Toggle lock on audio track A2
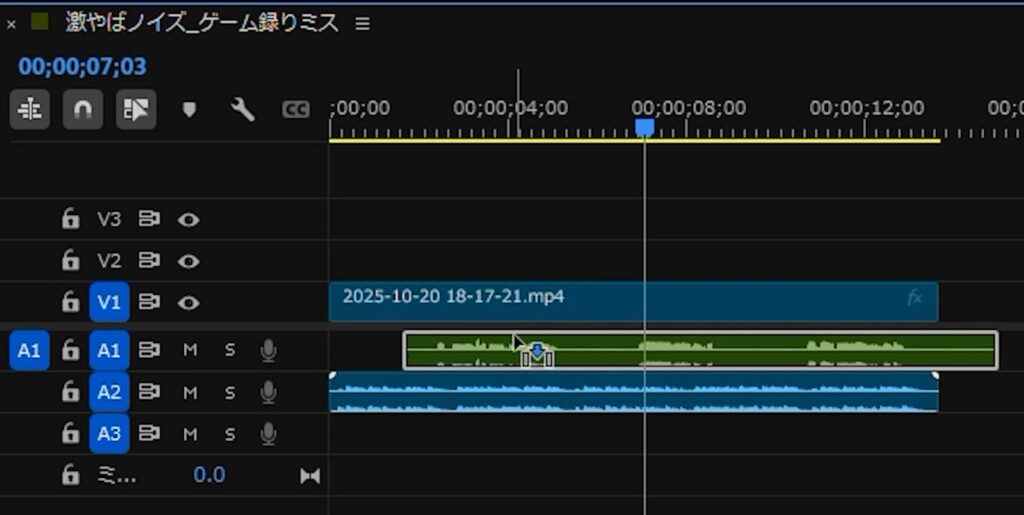1024x515 pixels. 70,392
